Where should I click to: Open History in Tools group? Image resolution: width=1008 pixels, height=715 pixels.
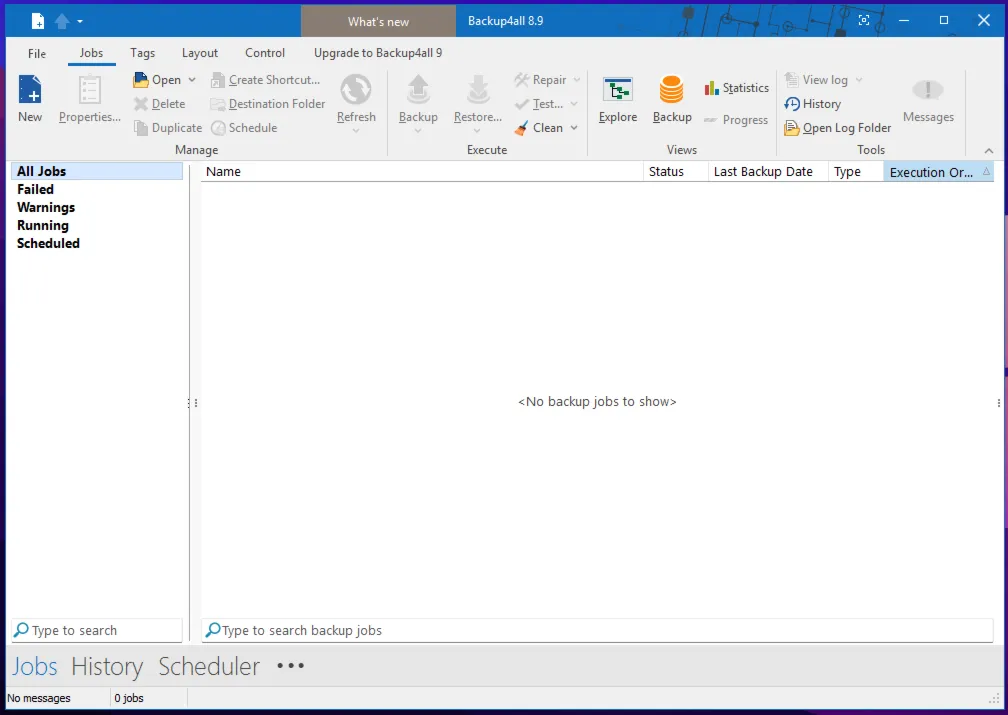tap(813, 104)
